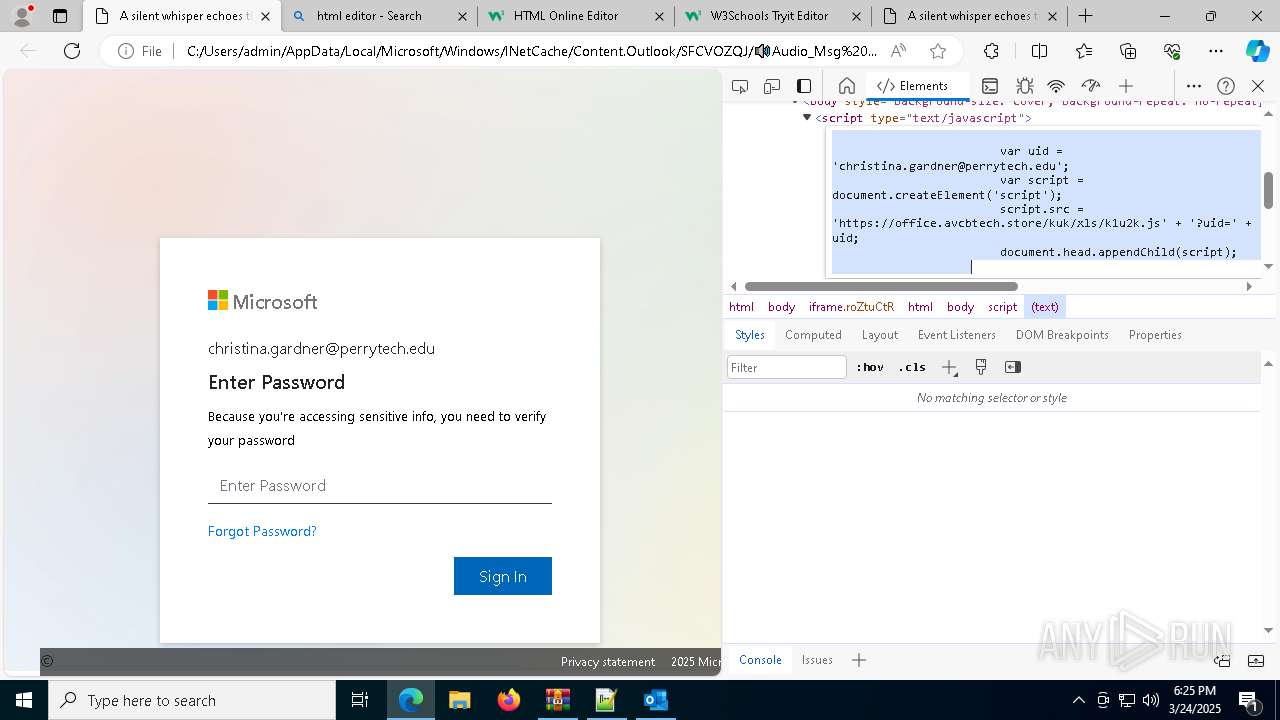1280x720 pixels.
Task: Click script in the DOM breadcrumb
Action: click(x=1002, y=307)
